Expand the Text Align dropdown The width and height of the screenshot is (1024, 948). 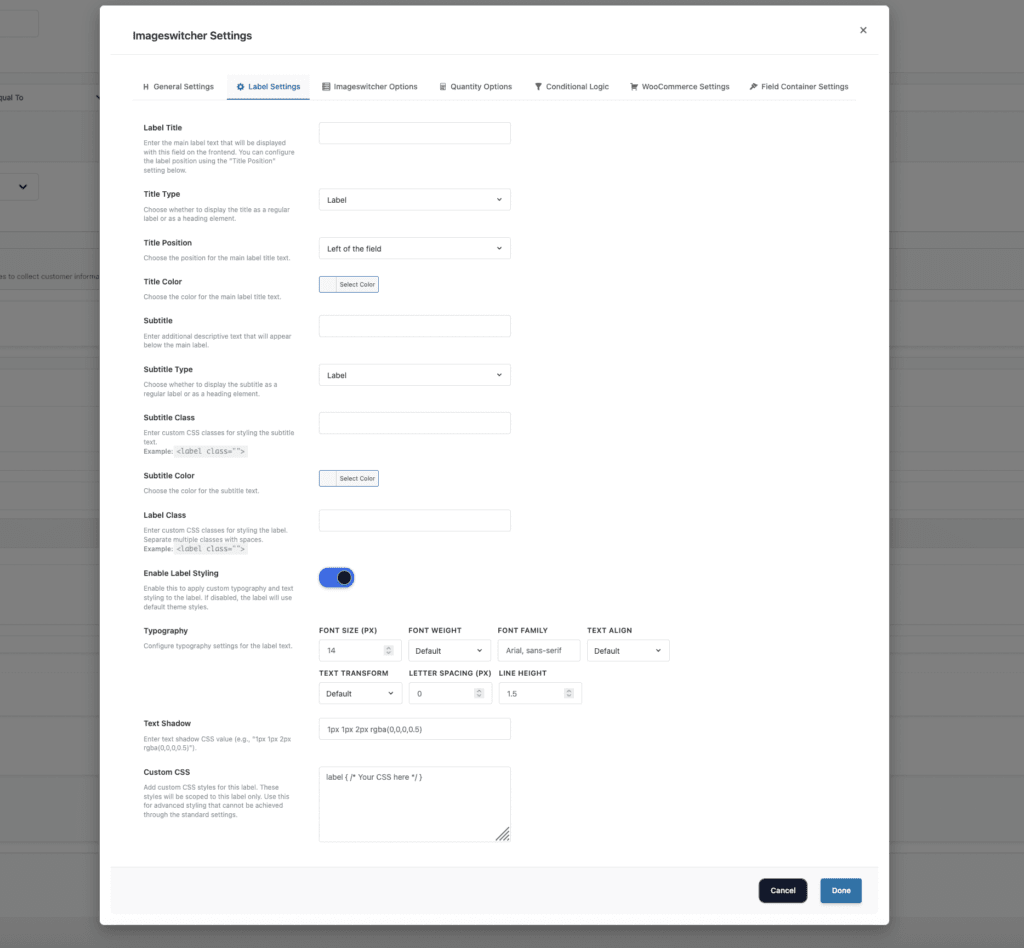628,650
